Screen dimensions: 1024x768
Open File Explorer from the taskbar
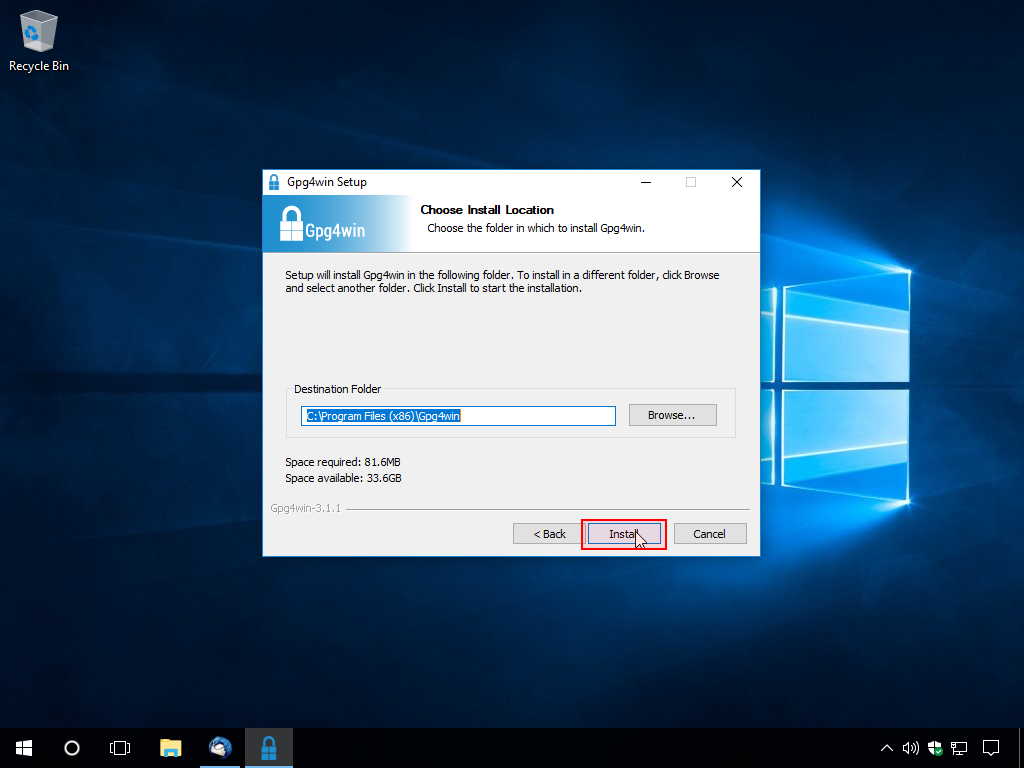[x=170, y=747]
